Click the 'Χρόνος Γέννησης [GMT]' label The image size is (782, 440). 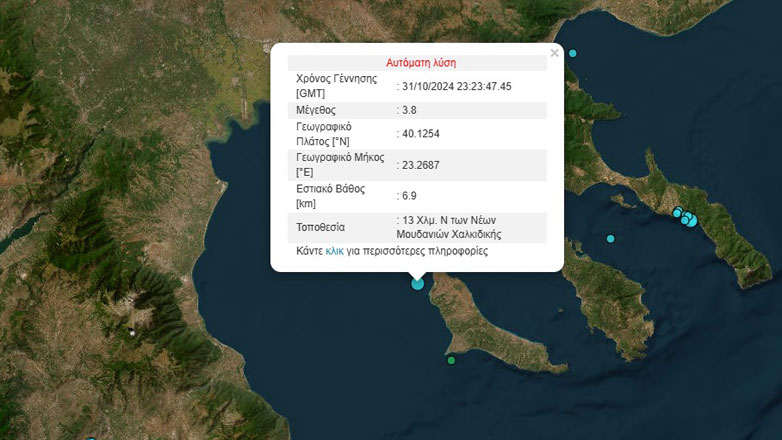336,86
